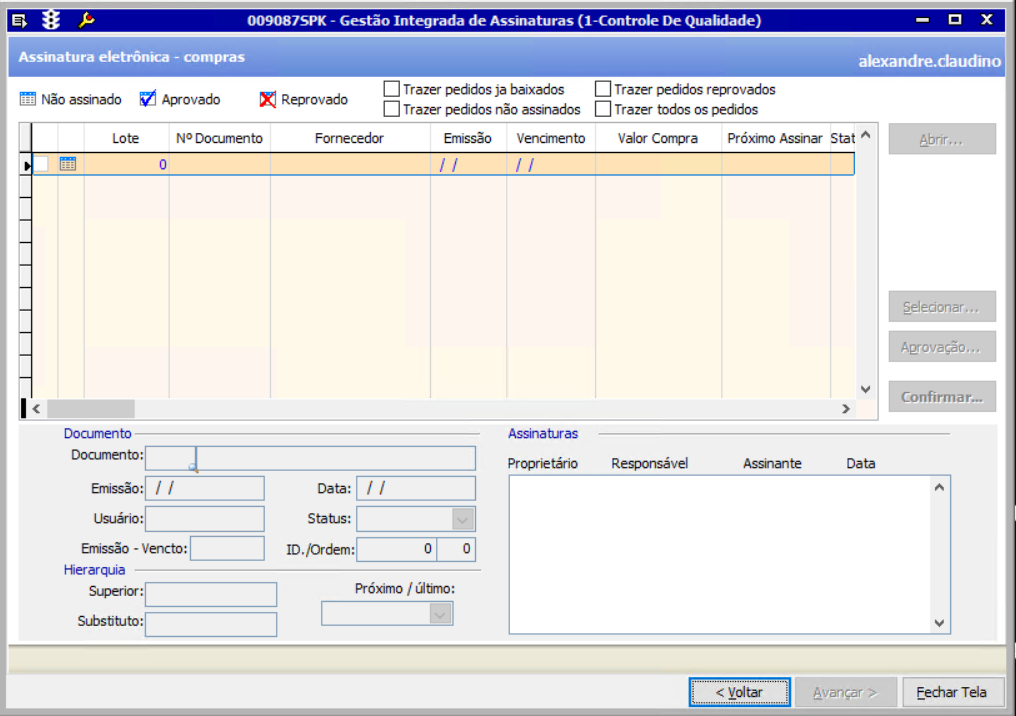Click the Documento input field
Screen dimensions: 1016x716
coord(310,457)
